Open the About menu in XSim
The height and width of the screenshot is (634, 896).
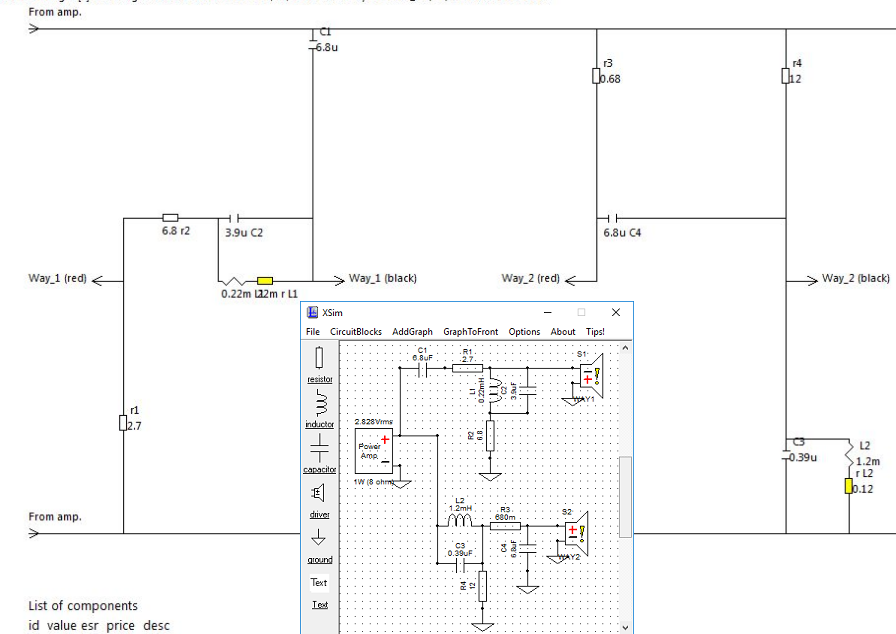(562, 332)
